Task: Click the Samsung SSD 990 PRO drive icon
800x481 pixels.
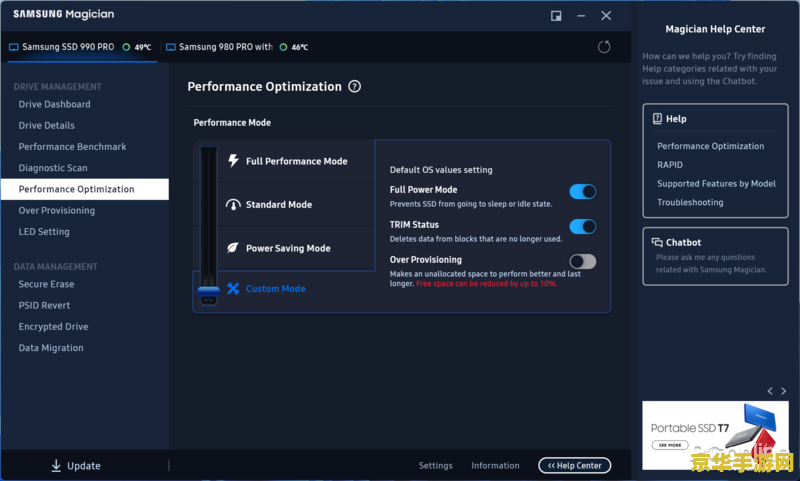Action: pos(14,47)
